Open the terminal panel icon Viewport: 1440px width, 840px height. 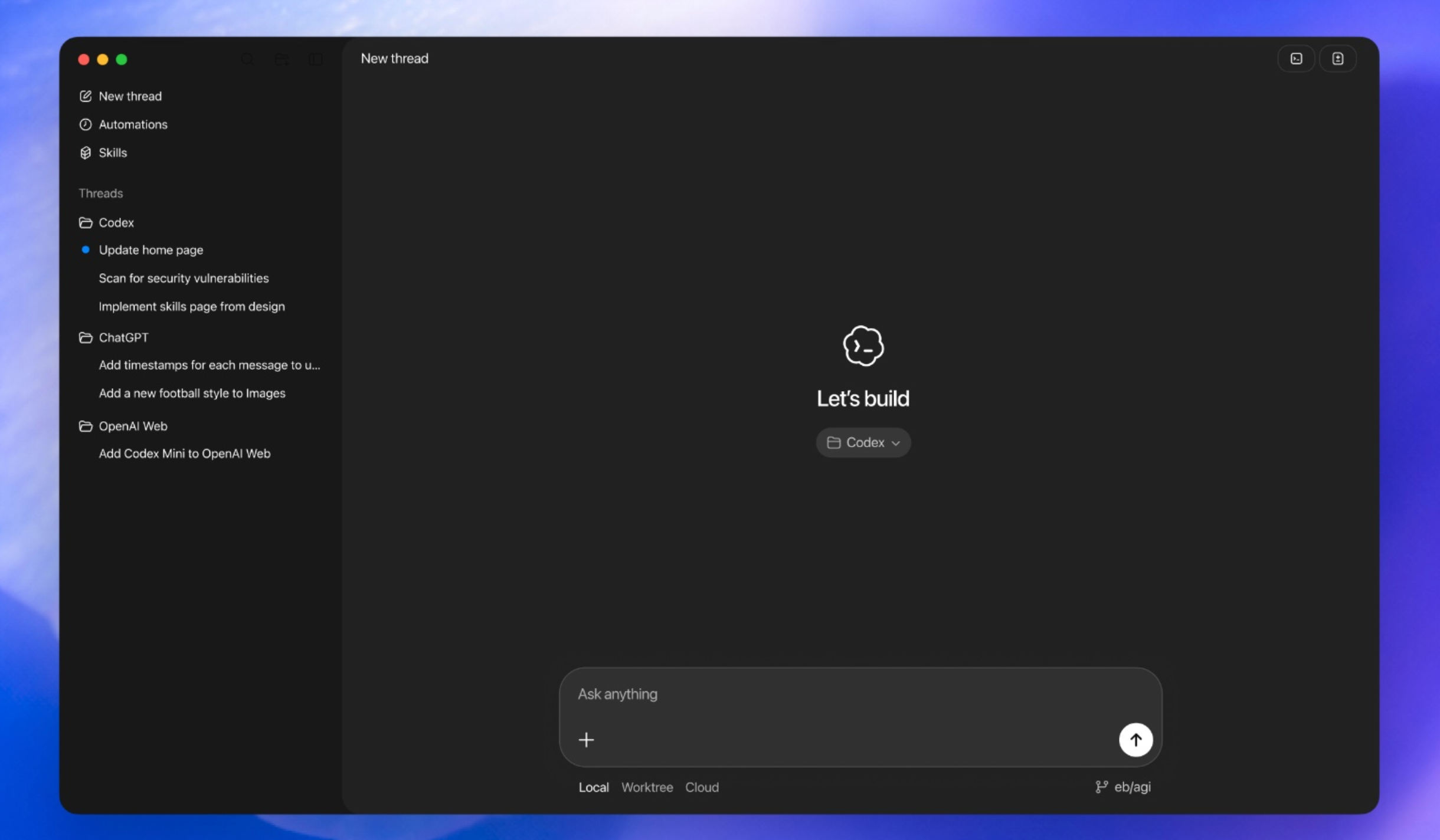pyautogui.click(x=1296, y=58)
